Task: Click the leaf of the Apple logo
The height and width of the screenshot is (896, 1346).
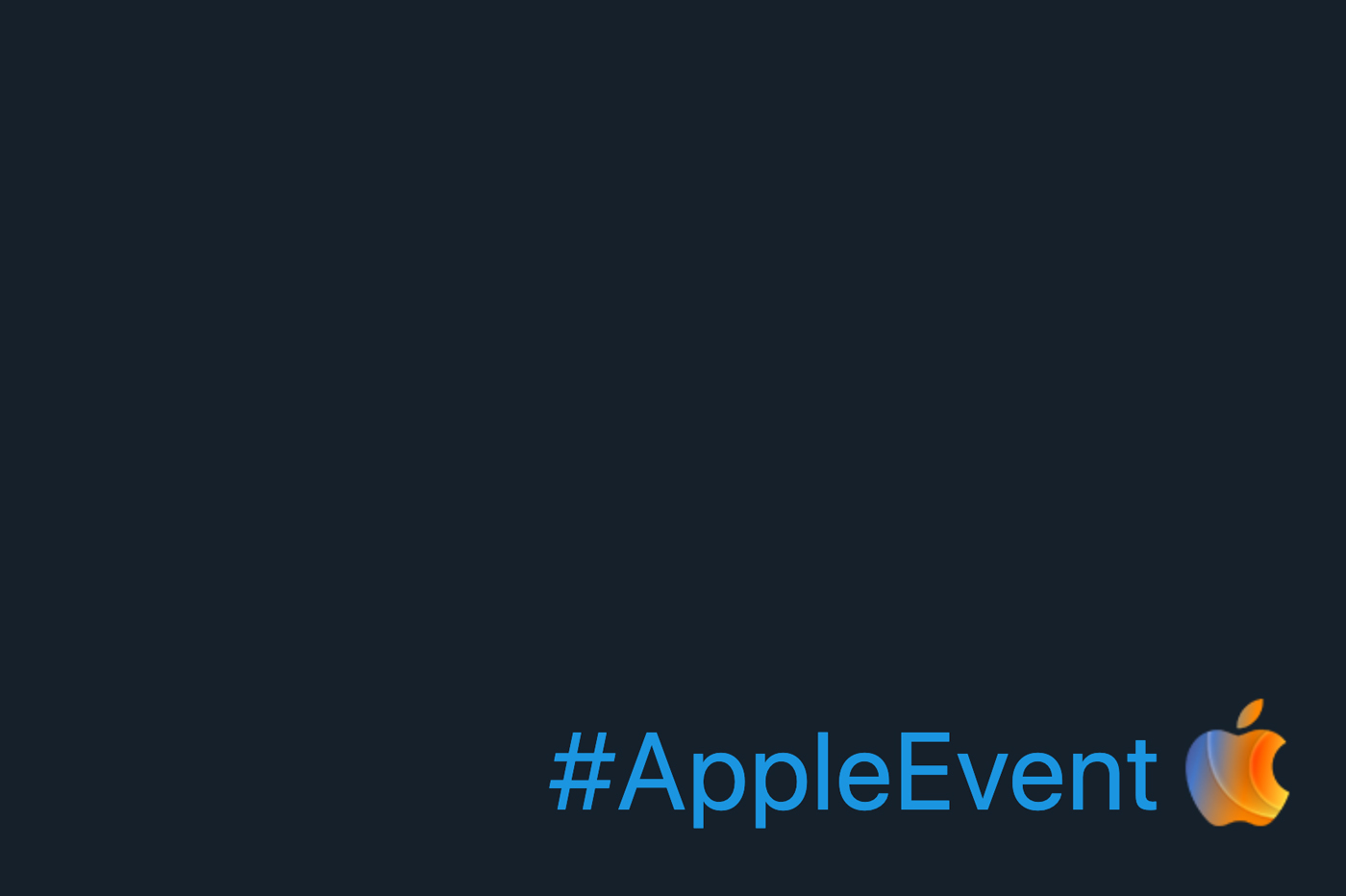Action: tap(1250, 712)
